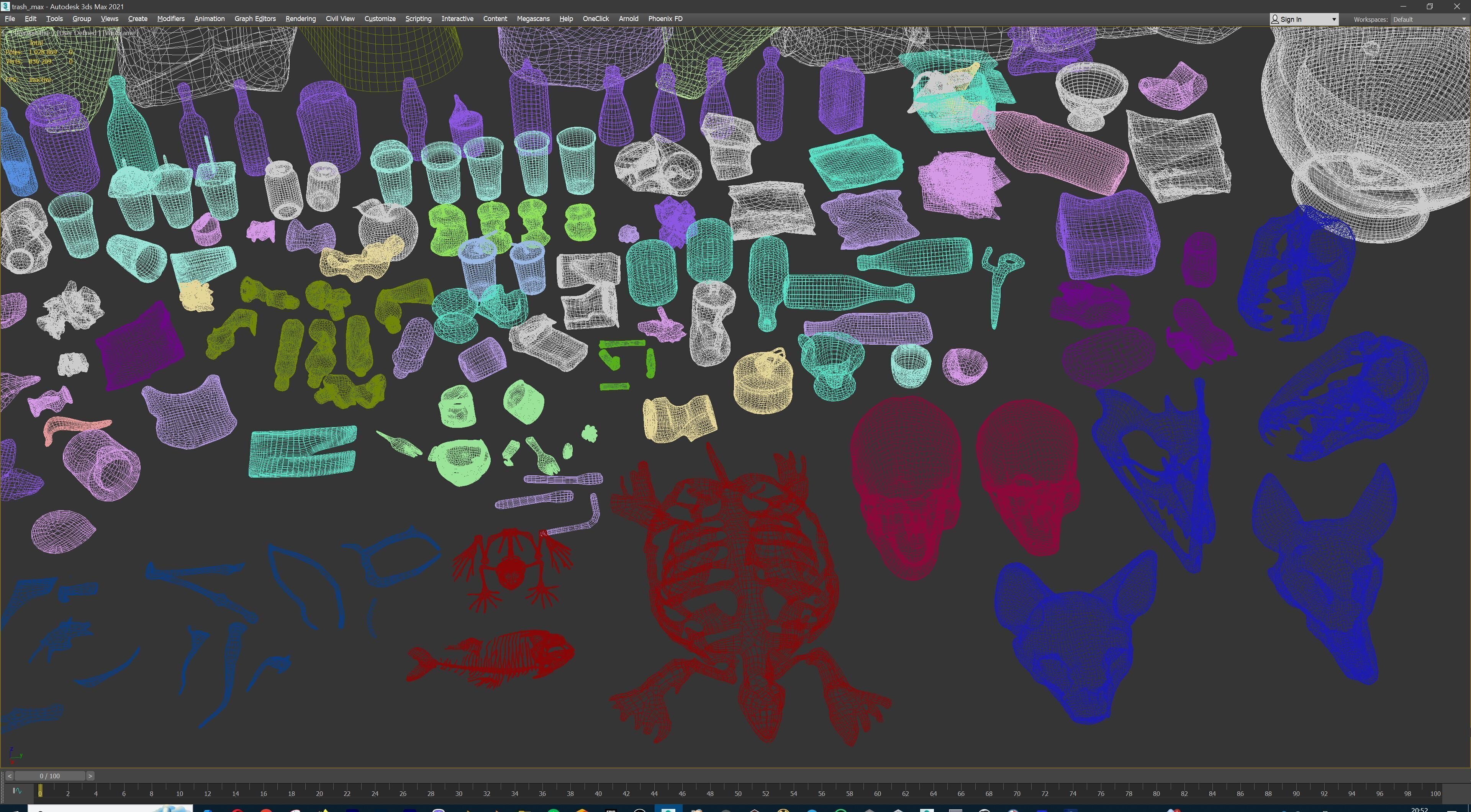Open the OneClick menu
The width and height of the screenshot is (1471, 812).
[x=596, y=19]
